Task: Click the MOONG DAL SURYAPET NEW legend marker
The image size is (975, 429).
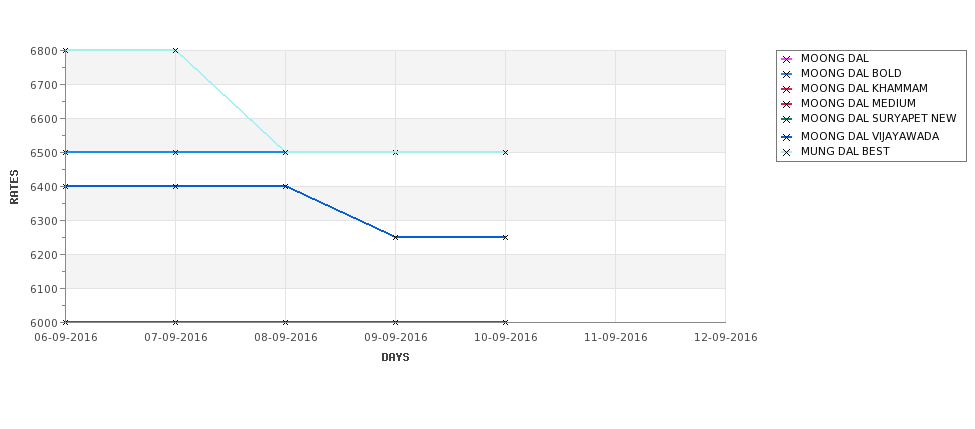Action: tap(787, 119)
